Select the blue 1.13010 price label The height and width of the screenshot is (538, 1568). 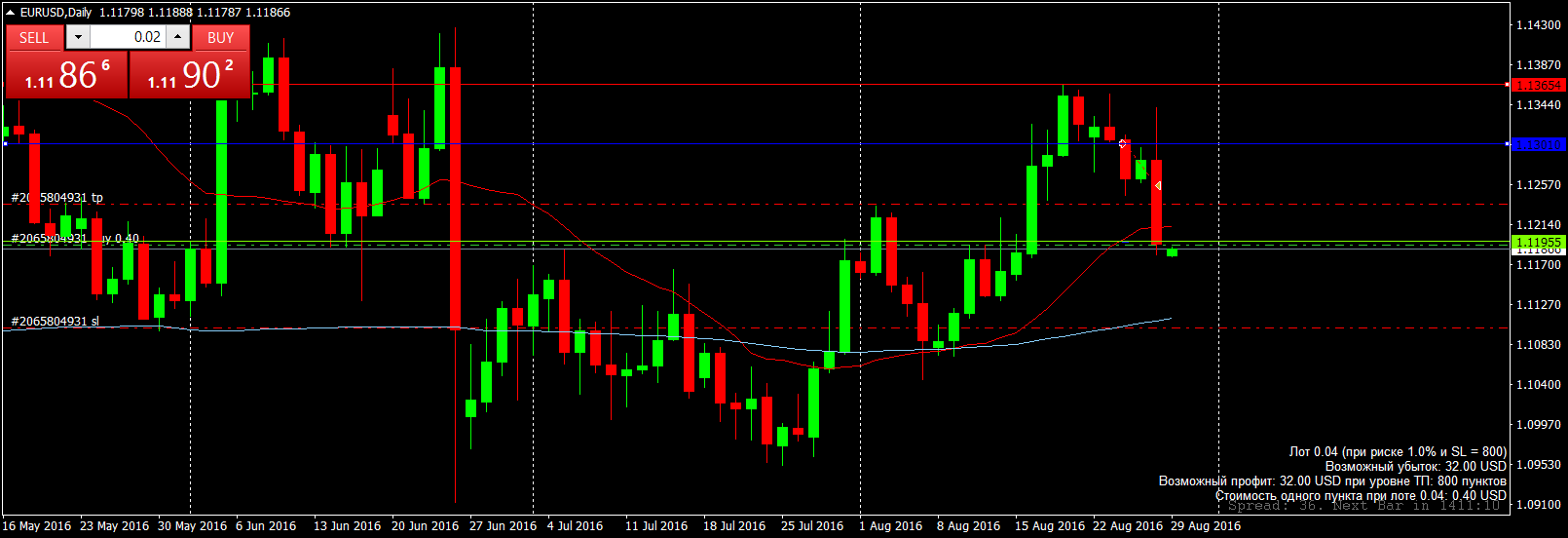coord(1539,144)
